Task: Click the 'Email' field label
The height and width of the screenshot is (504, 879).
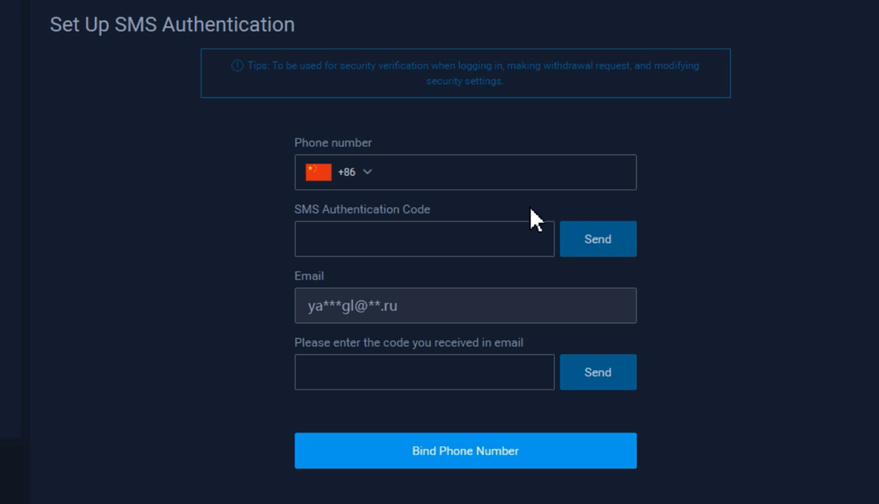Action: (309, 276)
